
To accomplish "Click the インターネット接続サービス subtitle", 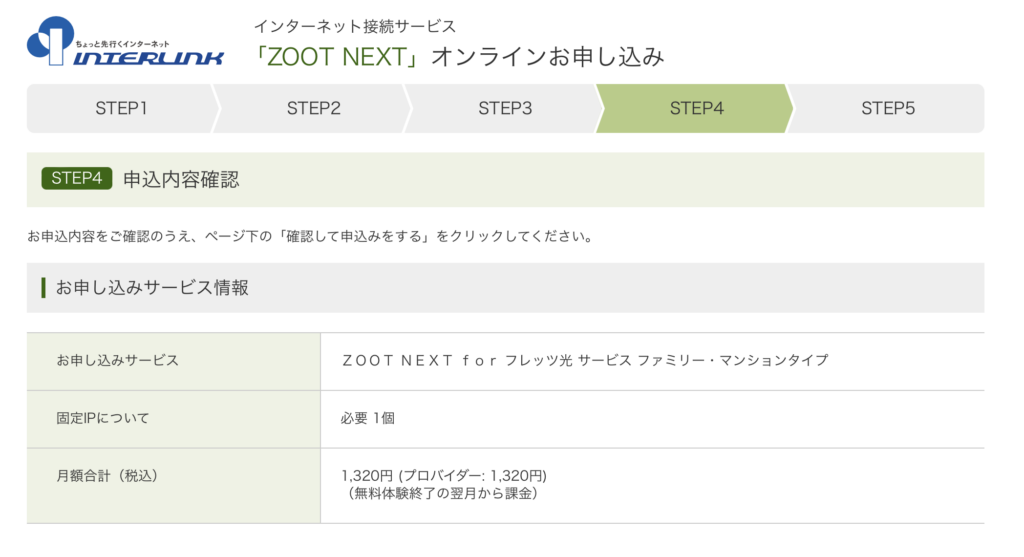I will (355, 26).
